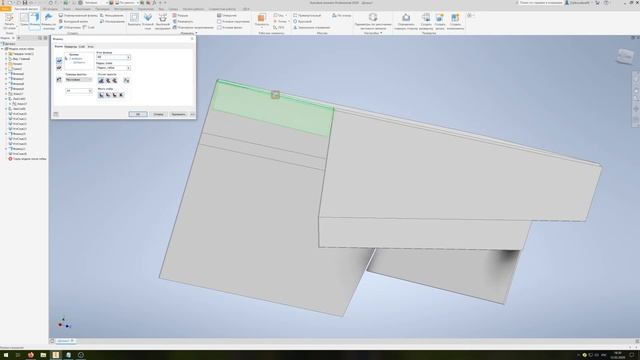Open the Cut (Вырезать) tool
The image size is (640, 360).
point(134,20)
